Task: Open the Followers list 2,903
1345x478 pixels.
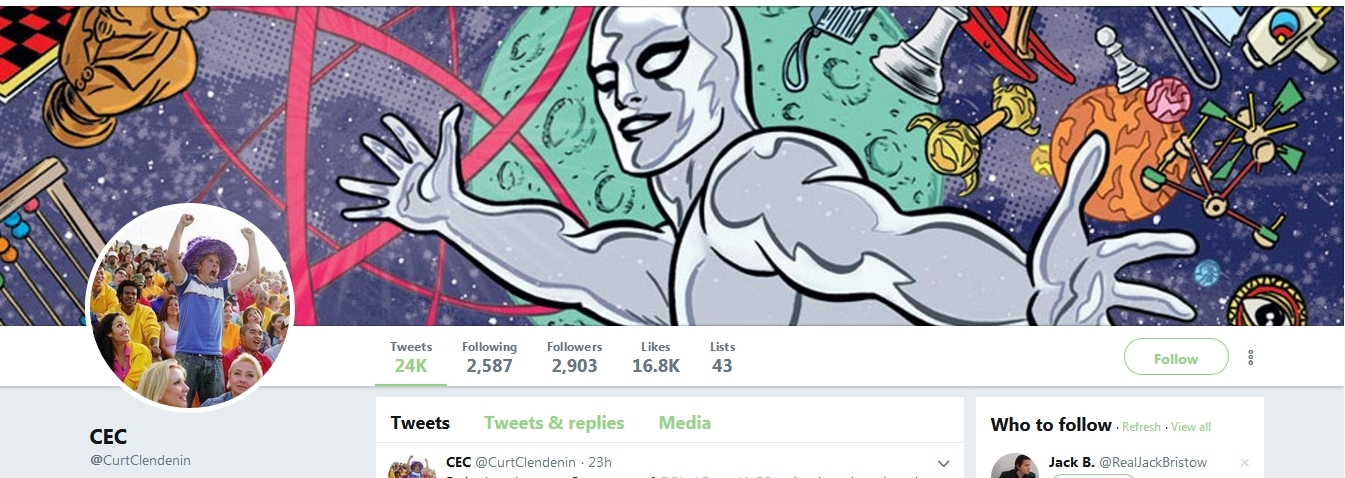Action: tap(574, 357)
